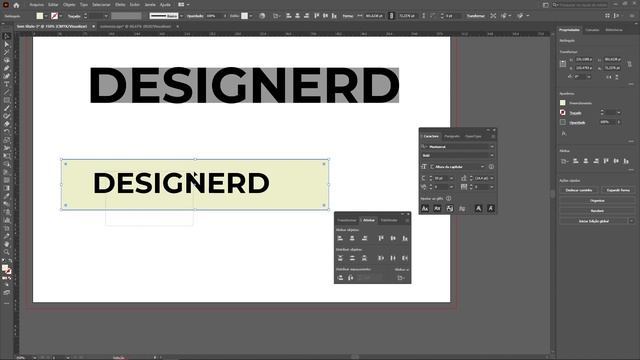Click the Deslocar caminho button
The height and width of the screenshot is (360, 640).
click(579, 190)
